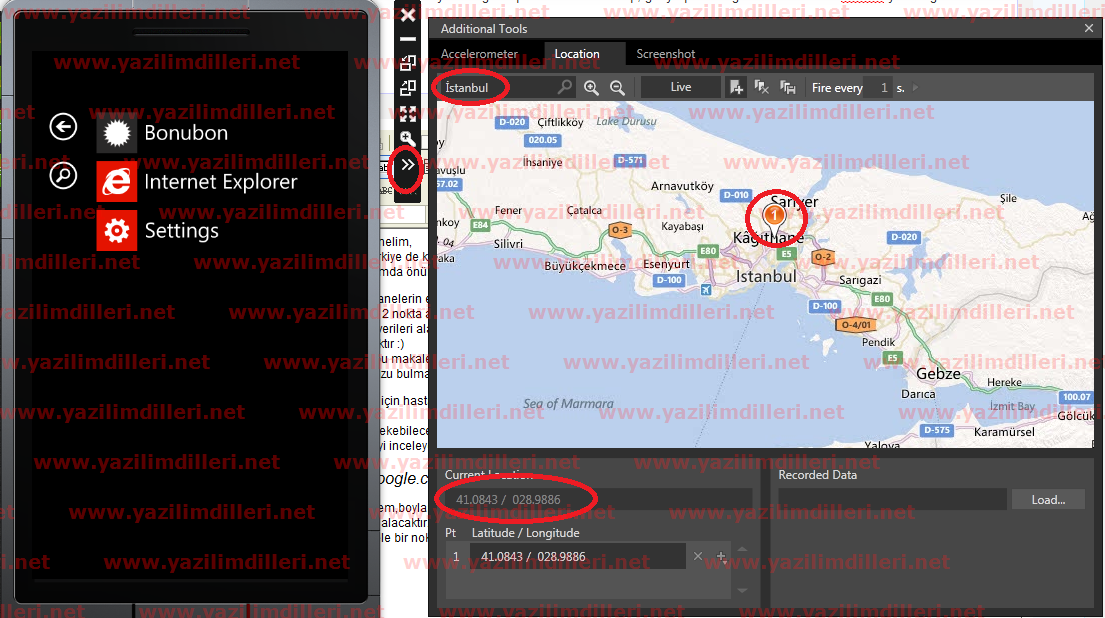The image size is (1105, 618).
Task: Click the Current Location coordinates field
Action: click(598, 500)
